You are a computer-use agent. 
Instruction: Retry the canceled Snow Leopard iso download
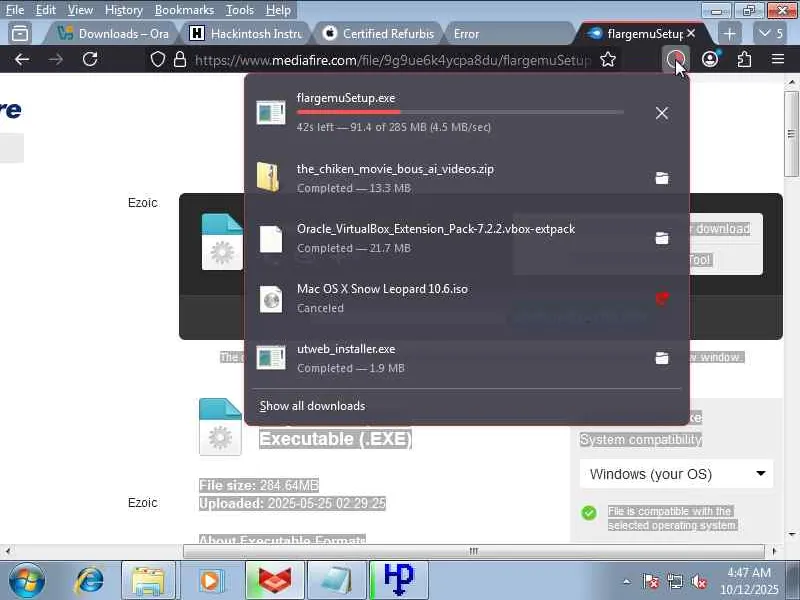[662, 298]
